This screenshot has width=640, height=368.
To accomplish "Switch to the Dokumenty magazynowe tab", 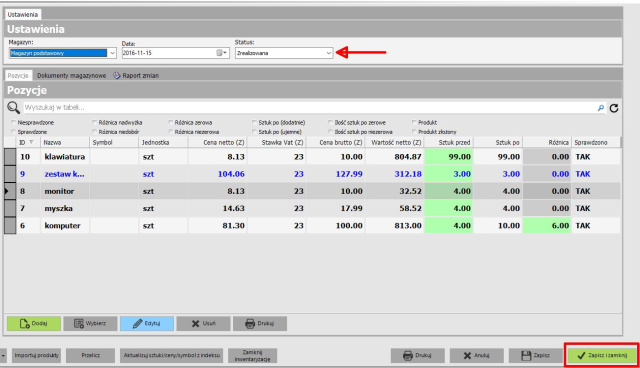I will coord(71,75).
